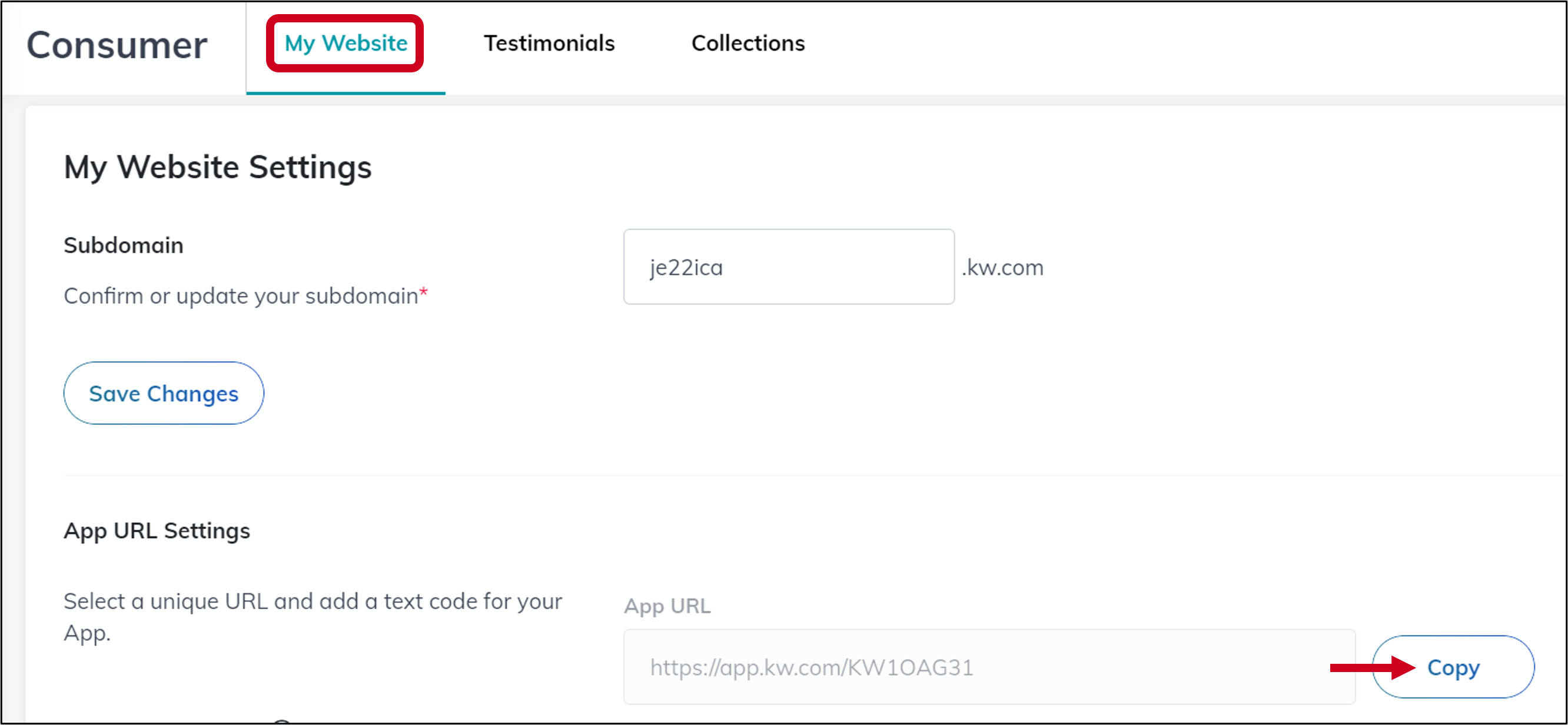Click the App URL Settings section header
The height and width of the screenshot is (725, 1568).
click(157, 530)
